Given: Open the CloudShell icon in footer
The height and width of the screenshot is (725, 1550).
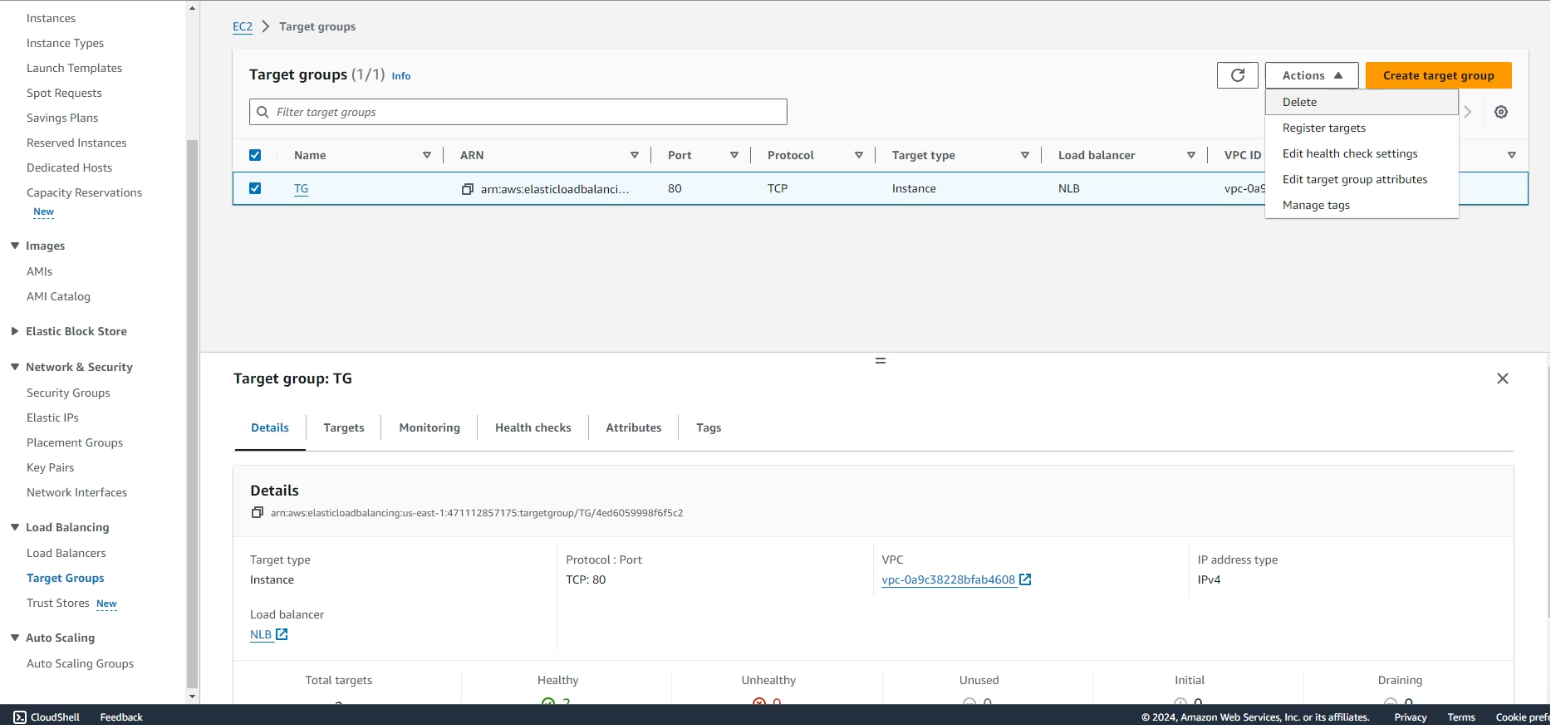Looking at the screenshot, I should point(19,717).
